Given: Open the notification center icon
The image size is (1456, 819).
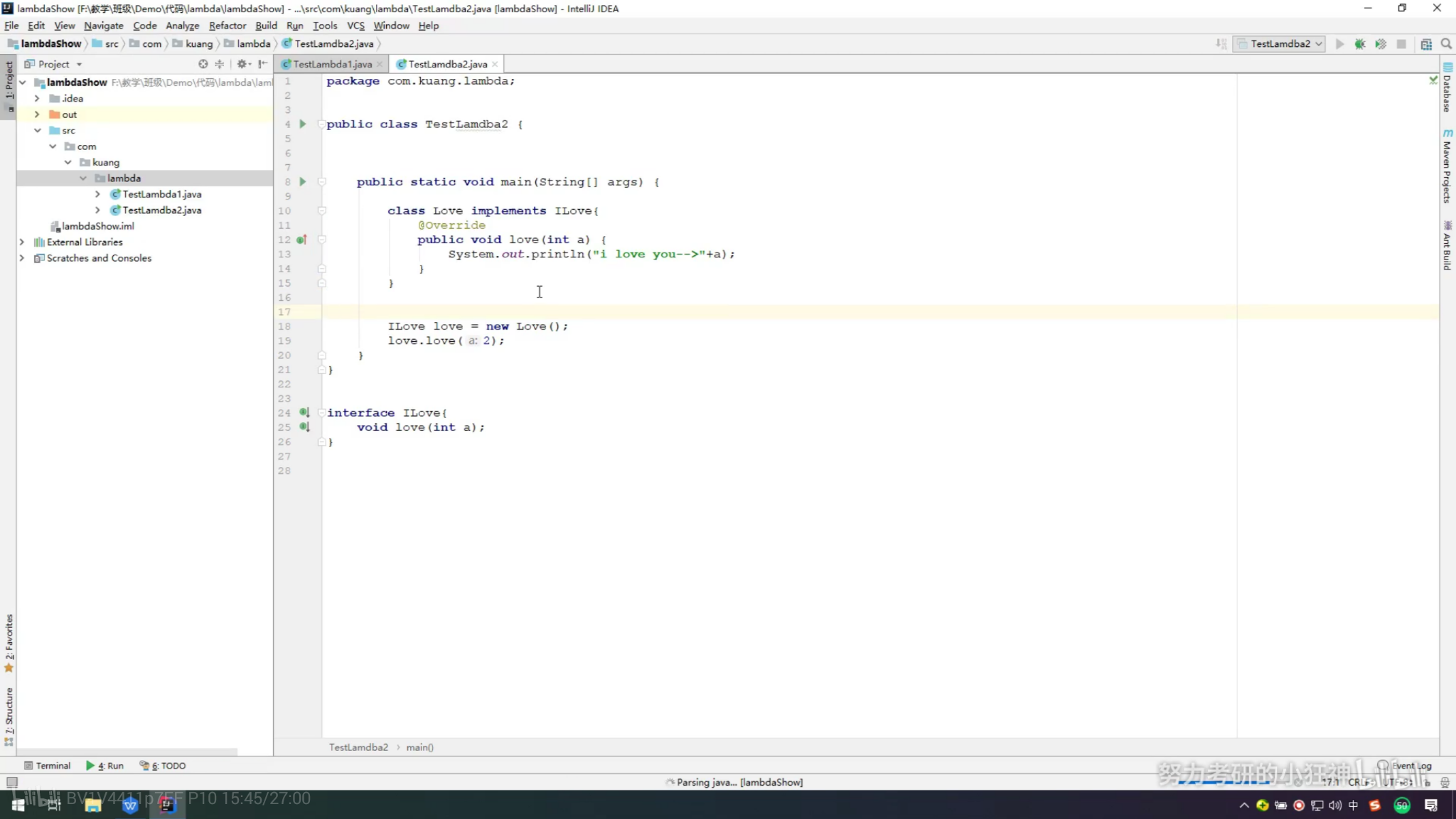Looking at the screenshot, I should (x=1431, y=805).
